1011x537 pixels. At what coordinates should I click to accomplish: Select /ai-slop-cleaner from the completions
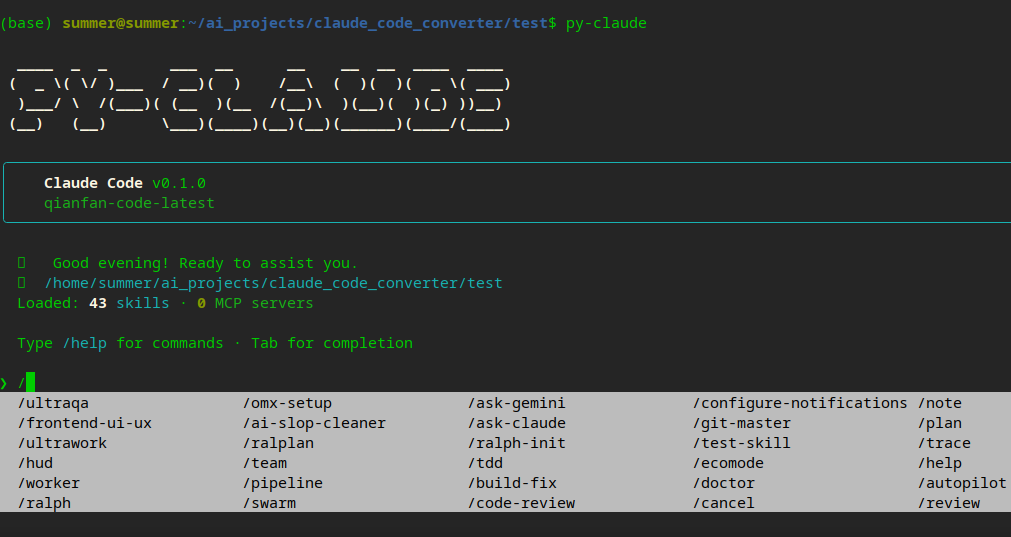point(315,423)
